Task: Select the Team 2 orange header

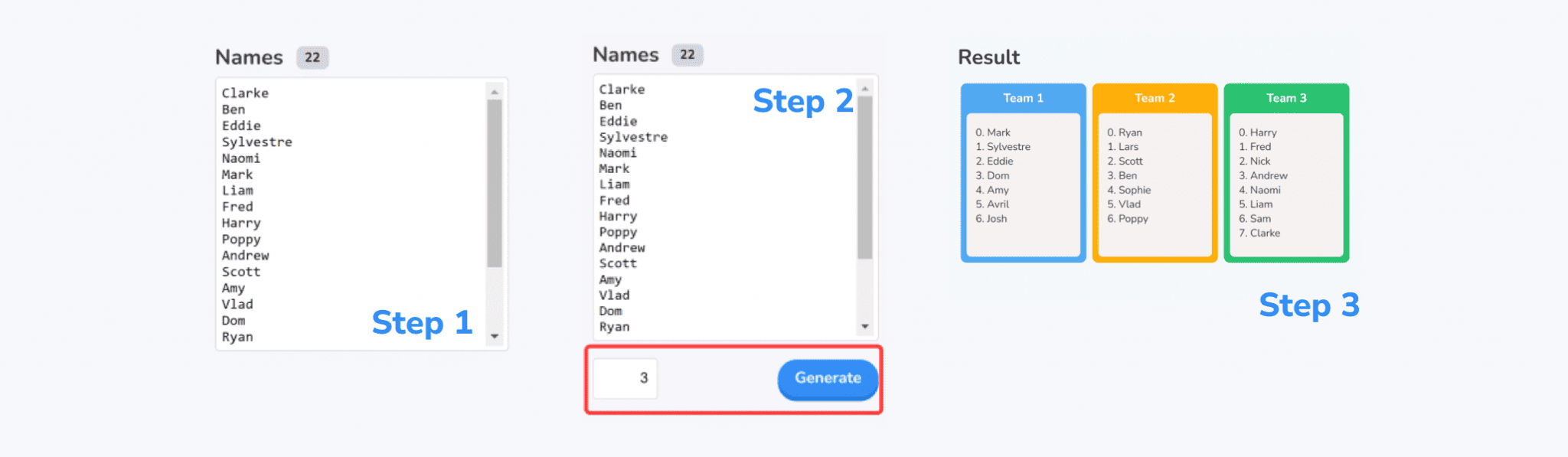Action: click(1154, 98)
